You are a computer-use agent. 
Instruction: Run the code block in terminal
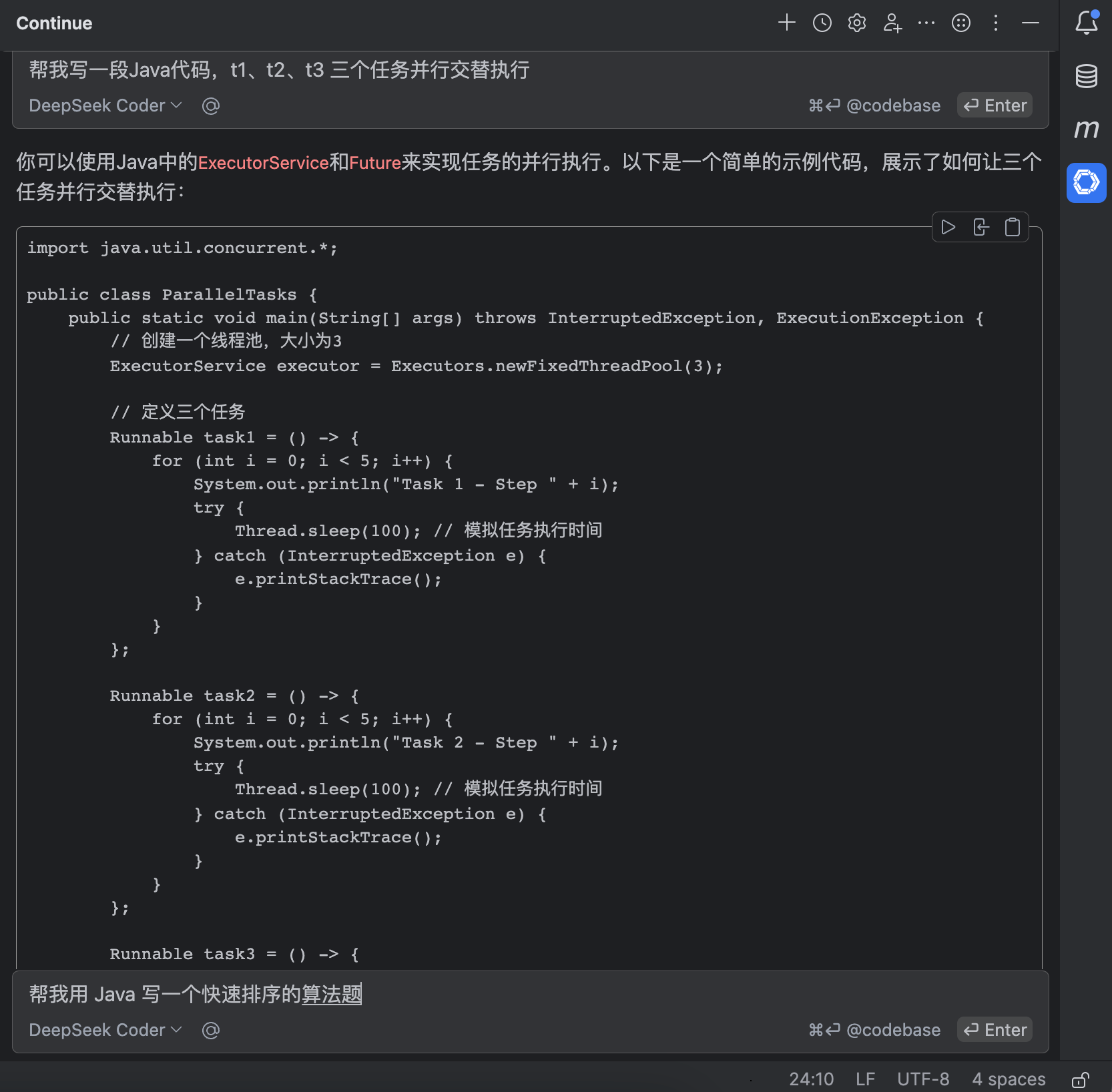(948, 227)
